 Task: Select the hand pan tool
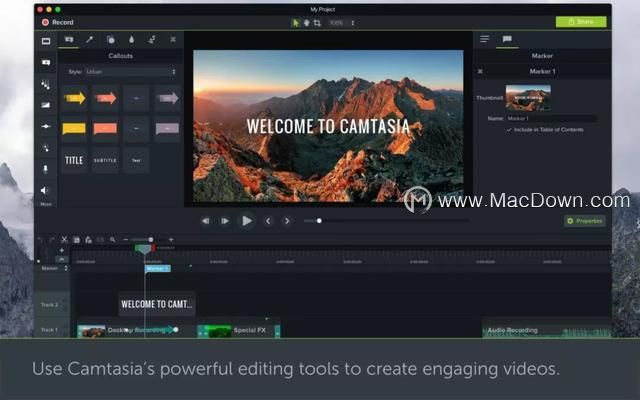(x=307, y=23)
